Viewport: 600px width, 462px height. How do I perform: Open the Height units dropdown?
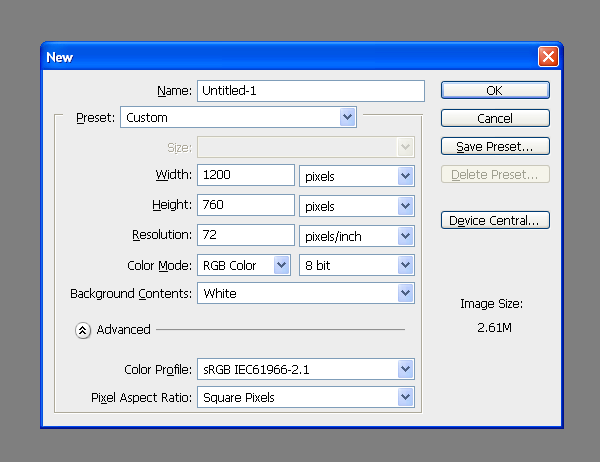tap(357, 206)
